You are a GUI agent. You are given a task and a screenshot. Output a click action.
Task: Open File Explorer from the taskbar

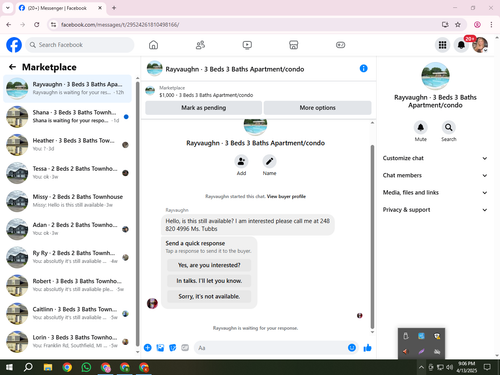coord(48,367)
